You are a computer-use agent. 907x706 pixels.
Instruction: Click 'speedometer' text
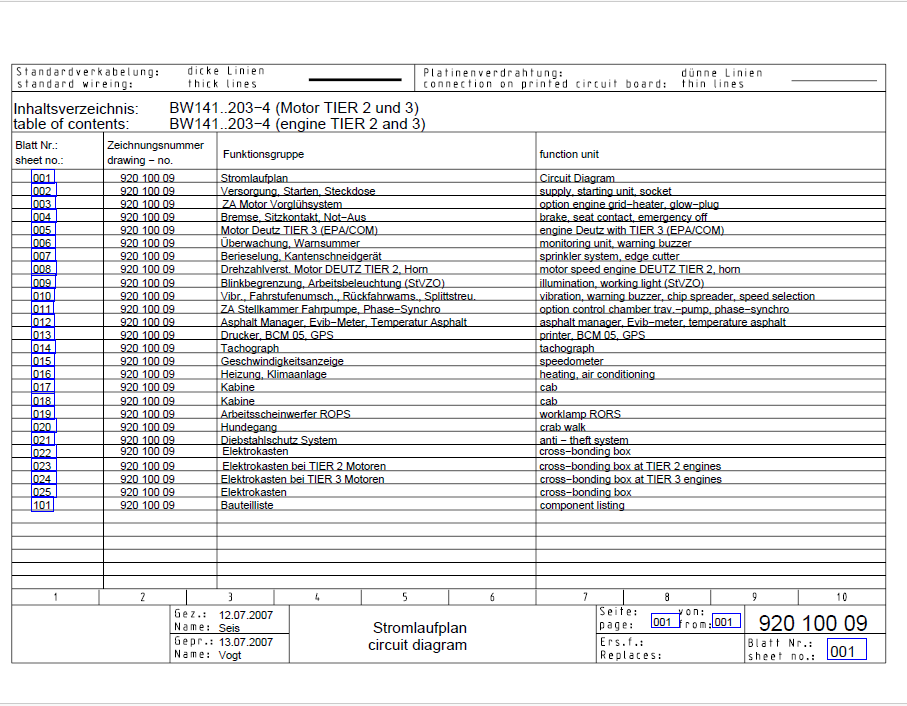coord(571,361)
